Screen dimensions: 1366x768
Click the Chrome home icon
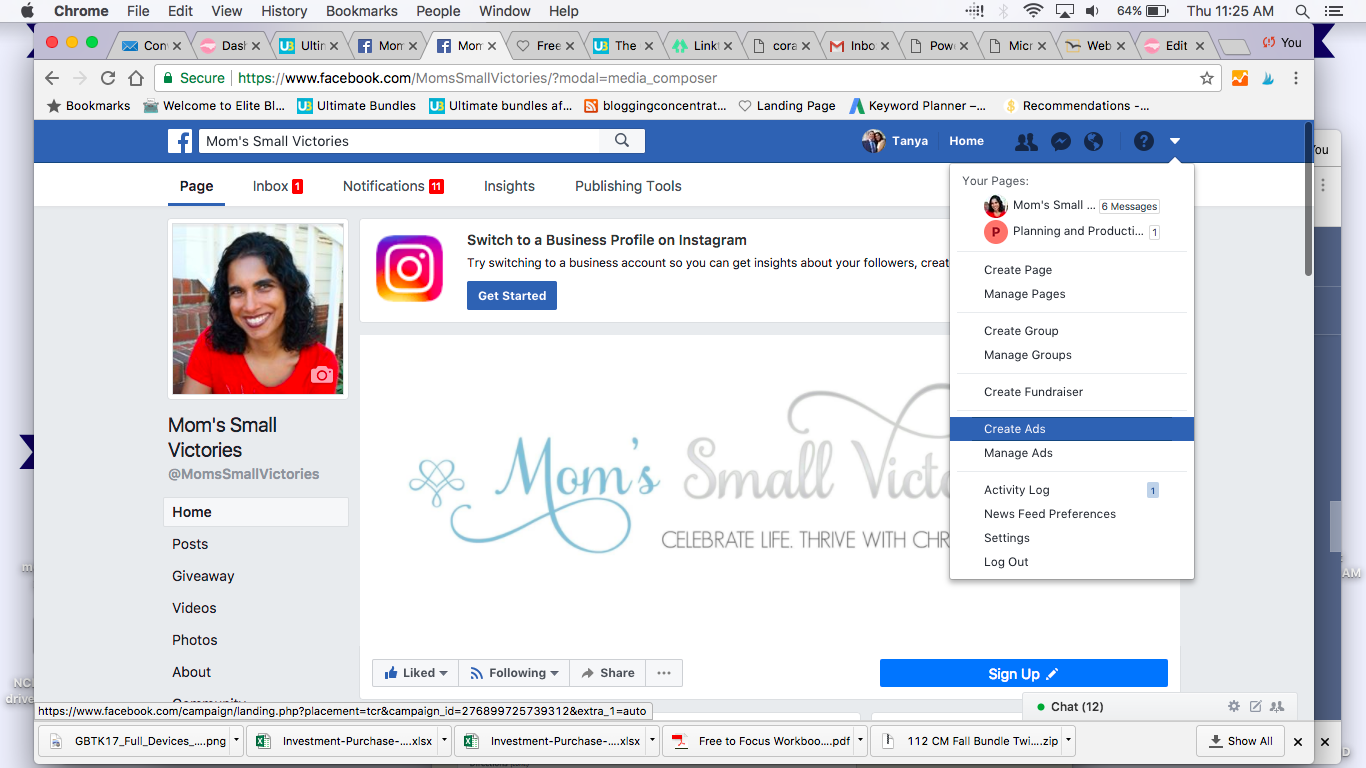136,78
